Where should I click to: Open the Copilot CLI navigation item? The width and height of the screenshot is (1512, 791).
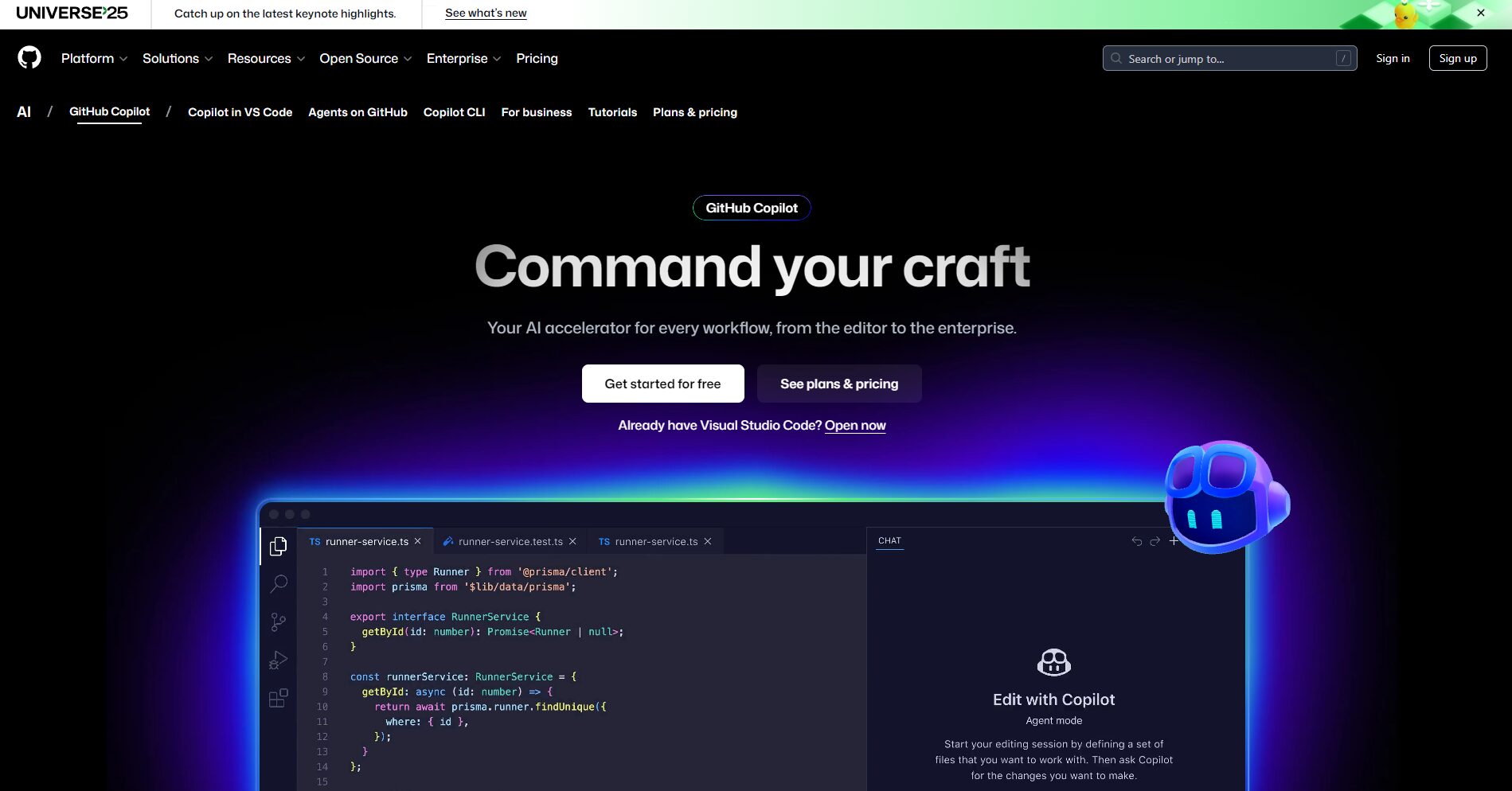click(454, 112)
